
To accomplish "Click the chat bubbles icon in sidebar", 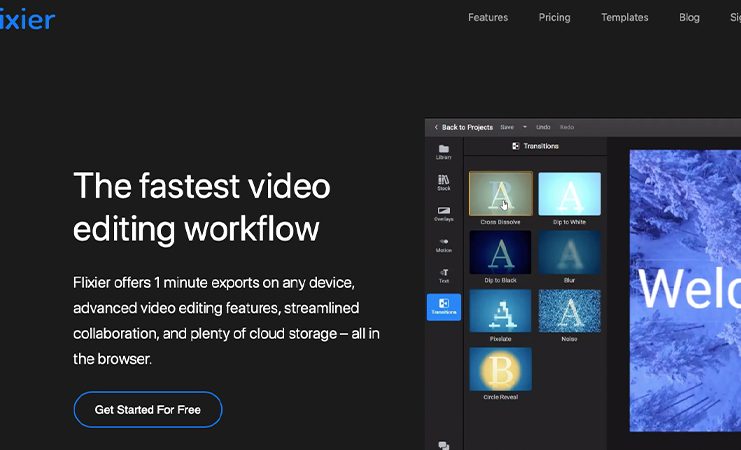I will point(444,445).
